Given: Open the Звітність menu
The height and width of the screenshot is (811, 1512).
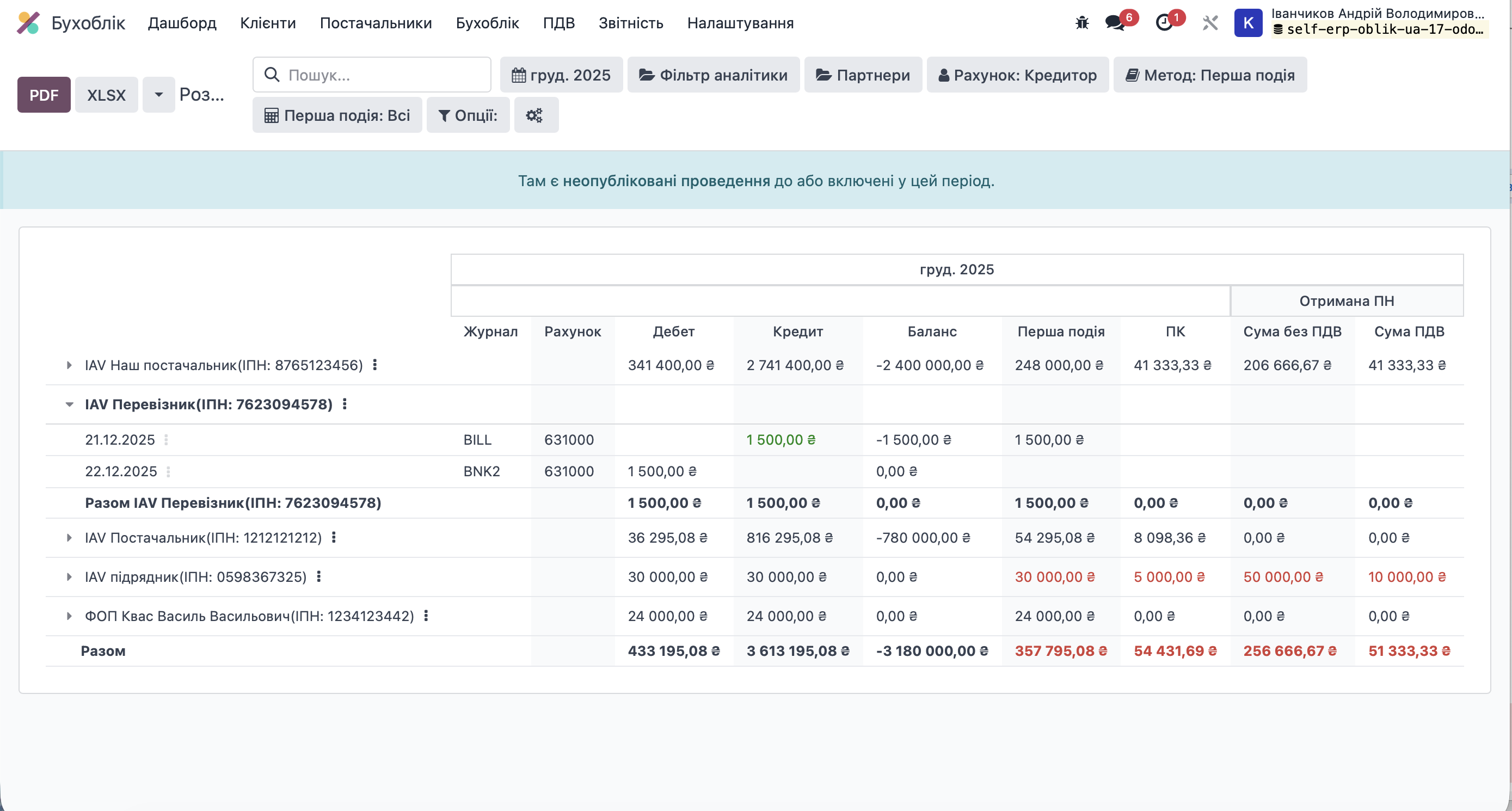Looking at the screenshot, I should 630,23.
